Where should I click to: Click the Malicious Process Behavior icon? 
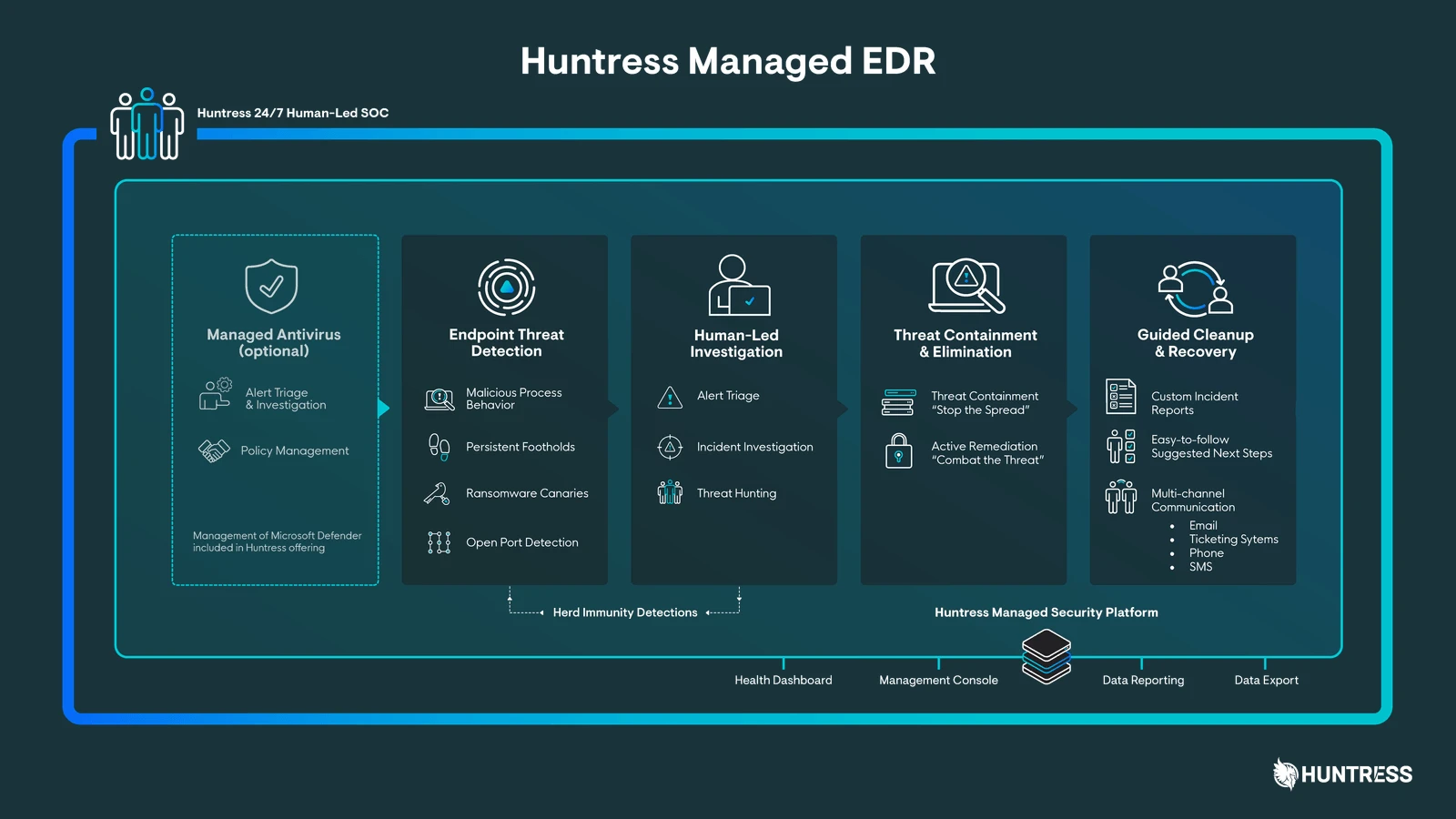(440, 399)
